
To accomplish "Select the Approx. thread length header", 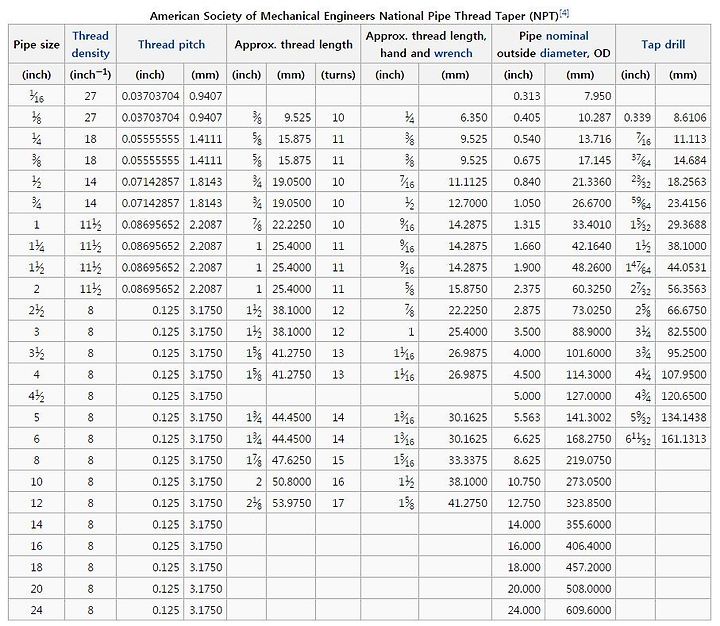I will [293, 45].
